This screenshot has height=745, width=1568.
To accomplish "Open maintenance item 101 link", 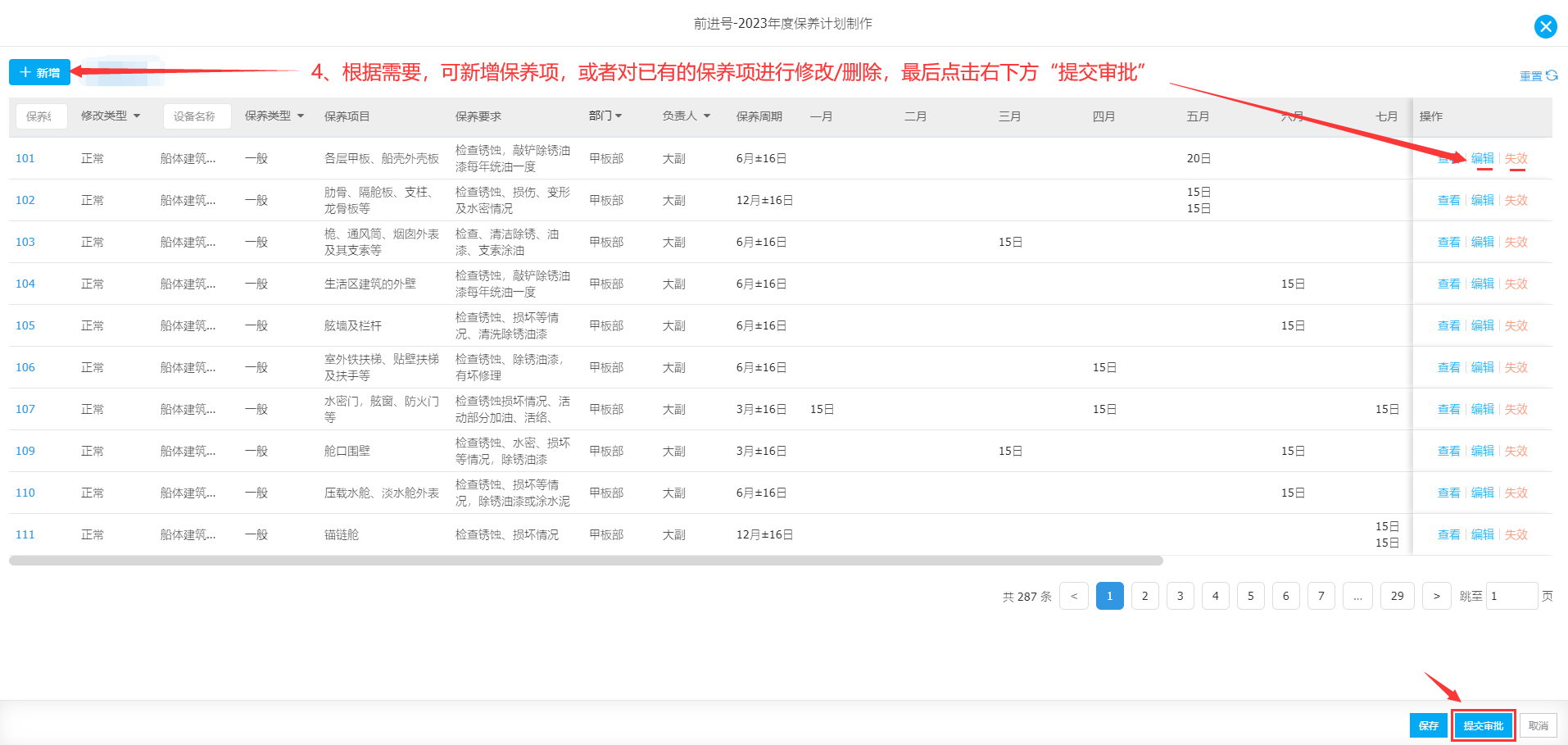I will (25, 158).
